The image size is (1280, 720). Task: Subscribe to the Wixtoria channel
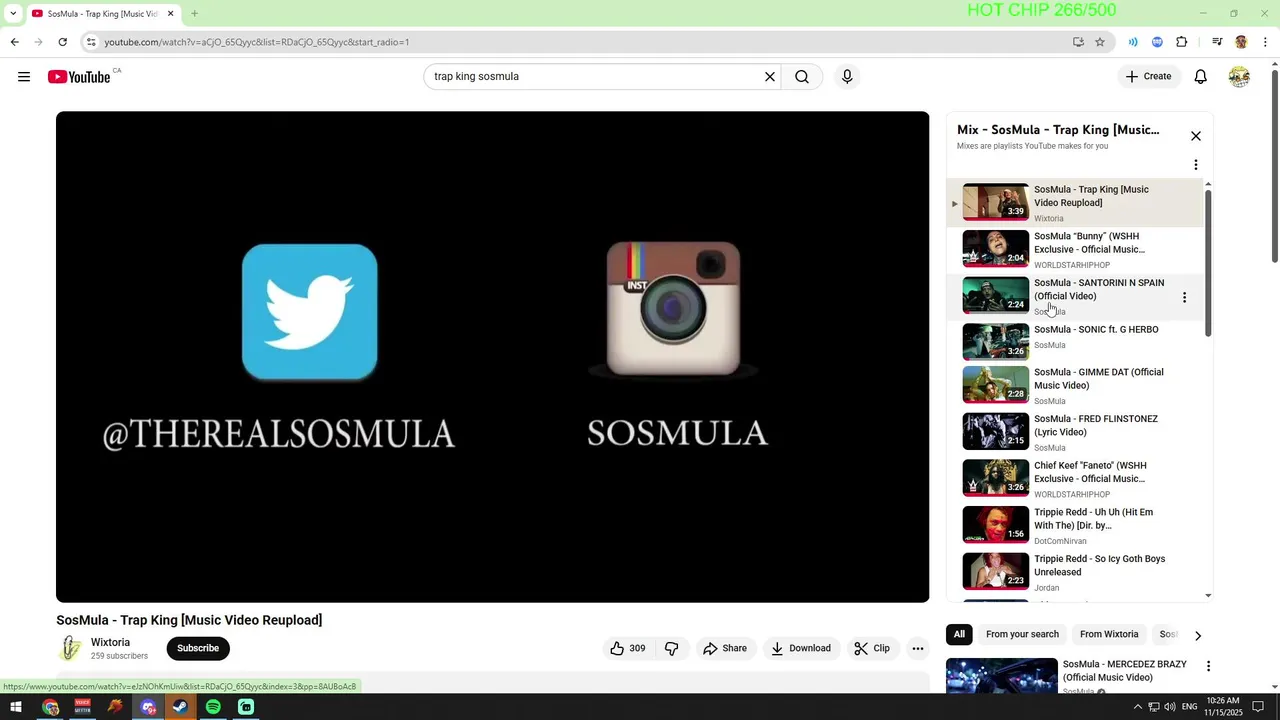coord(198,648)
